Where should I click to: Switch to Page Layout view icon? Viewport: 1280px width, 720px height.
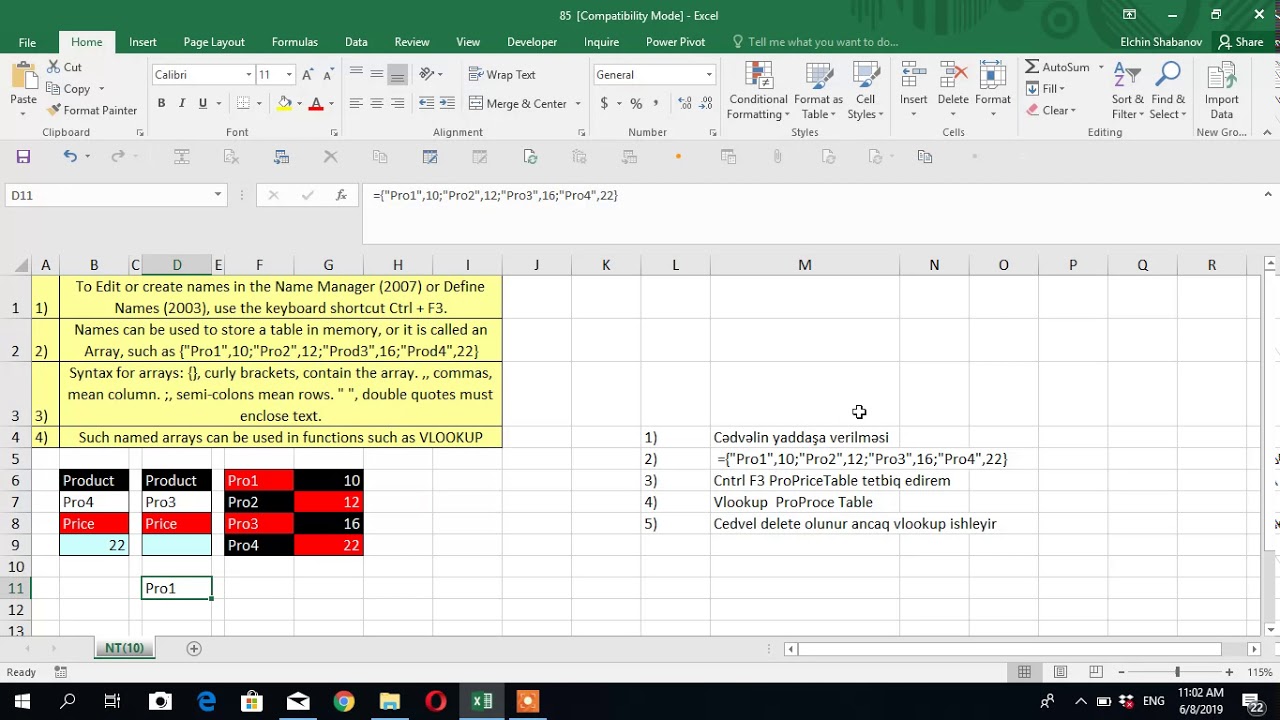pos(1060,672)
